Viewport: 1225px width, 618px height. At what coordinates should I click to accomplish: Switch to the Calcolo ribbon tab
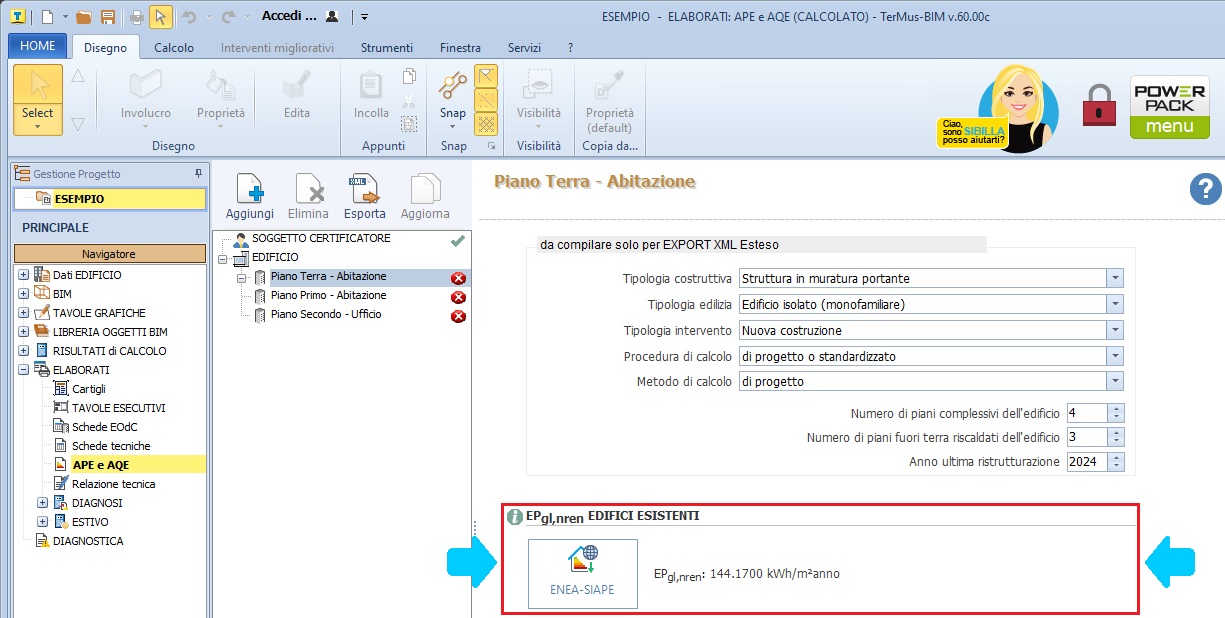174,48
